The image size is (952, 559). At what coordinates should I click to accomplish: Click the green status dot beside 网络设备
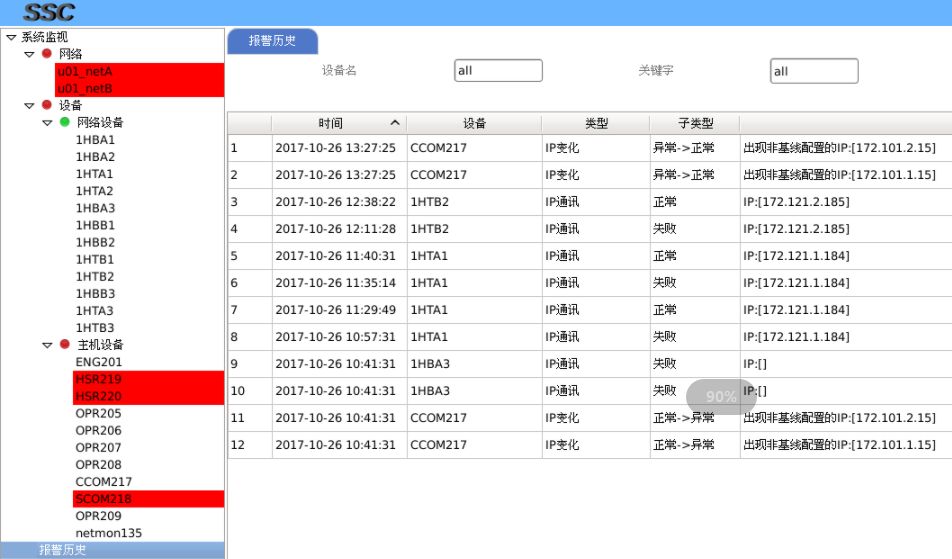click(64, 122)
